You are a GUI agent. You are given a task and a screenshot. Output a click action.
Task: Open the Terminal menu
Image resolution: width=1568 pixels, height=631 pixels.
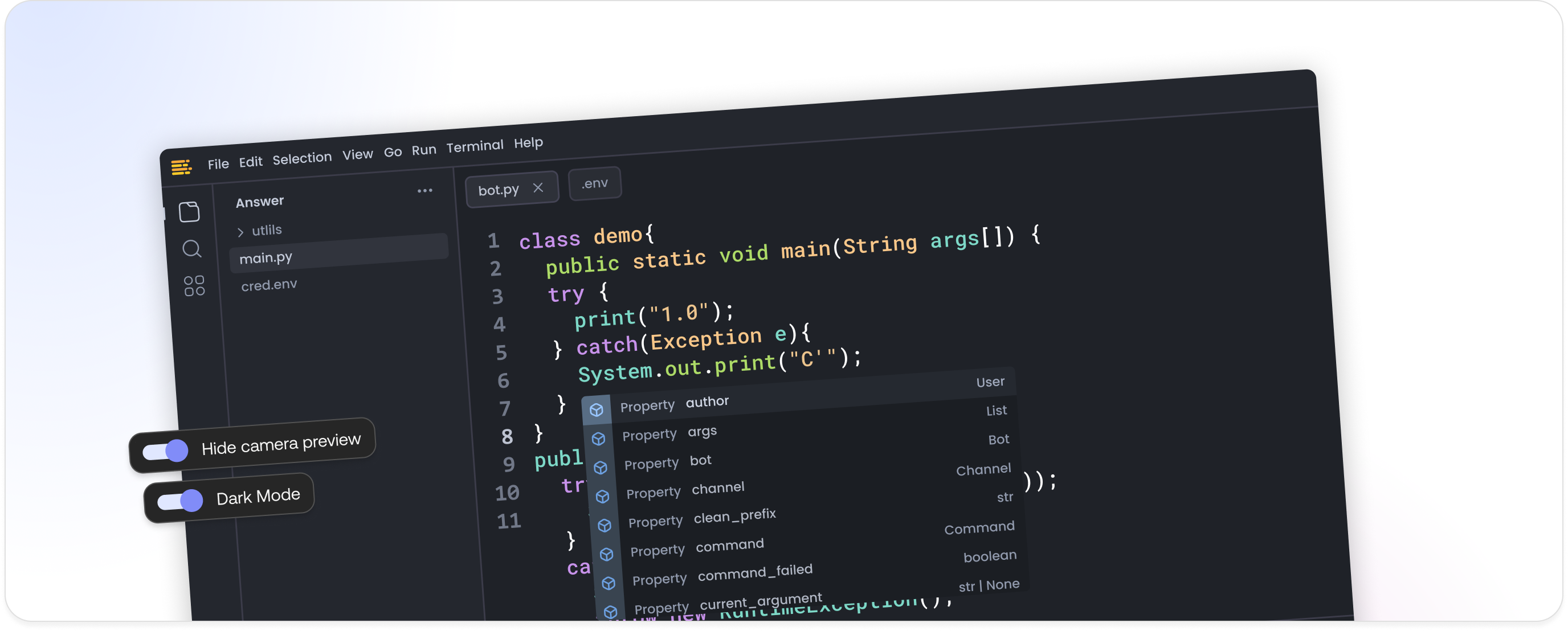click(475, 146)
